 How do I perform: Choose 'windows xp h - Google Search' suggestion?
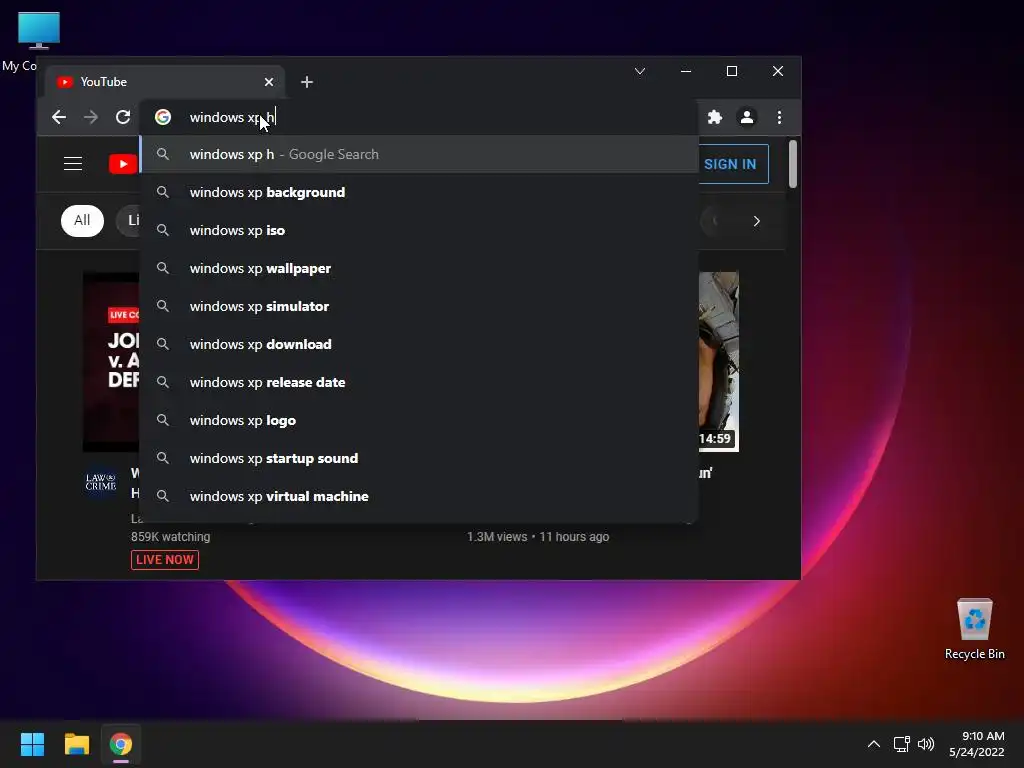coord(419,154)
